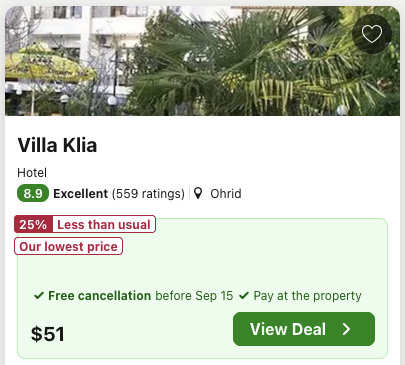Open the Villa Klia hotel title
Image resolution: width=405 pixels, height=365 pixels.
[x=57, y=145]
